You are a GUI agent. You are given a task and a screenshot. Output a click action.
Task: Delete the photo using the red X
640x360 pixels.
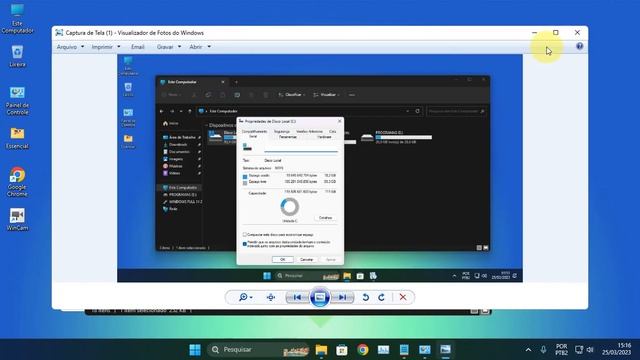(403, 297)
